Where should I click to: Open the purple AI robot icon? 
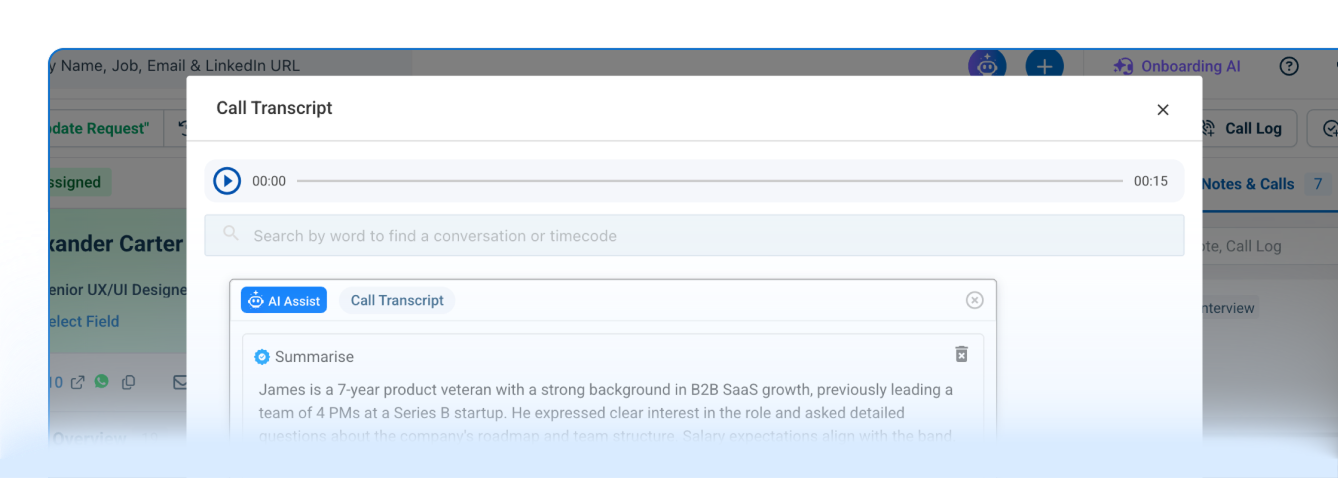click(987, 66)
